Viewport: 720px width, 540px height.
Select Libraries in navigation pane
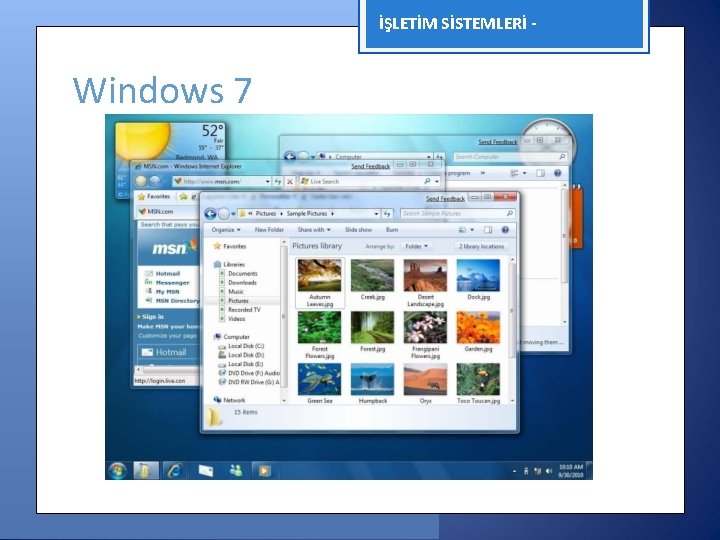[x=234, y=264]
